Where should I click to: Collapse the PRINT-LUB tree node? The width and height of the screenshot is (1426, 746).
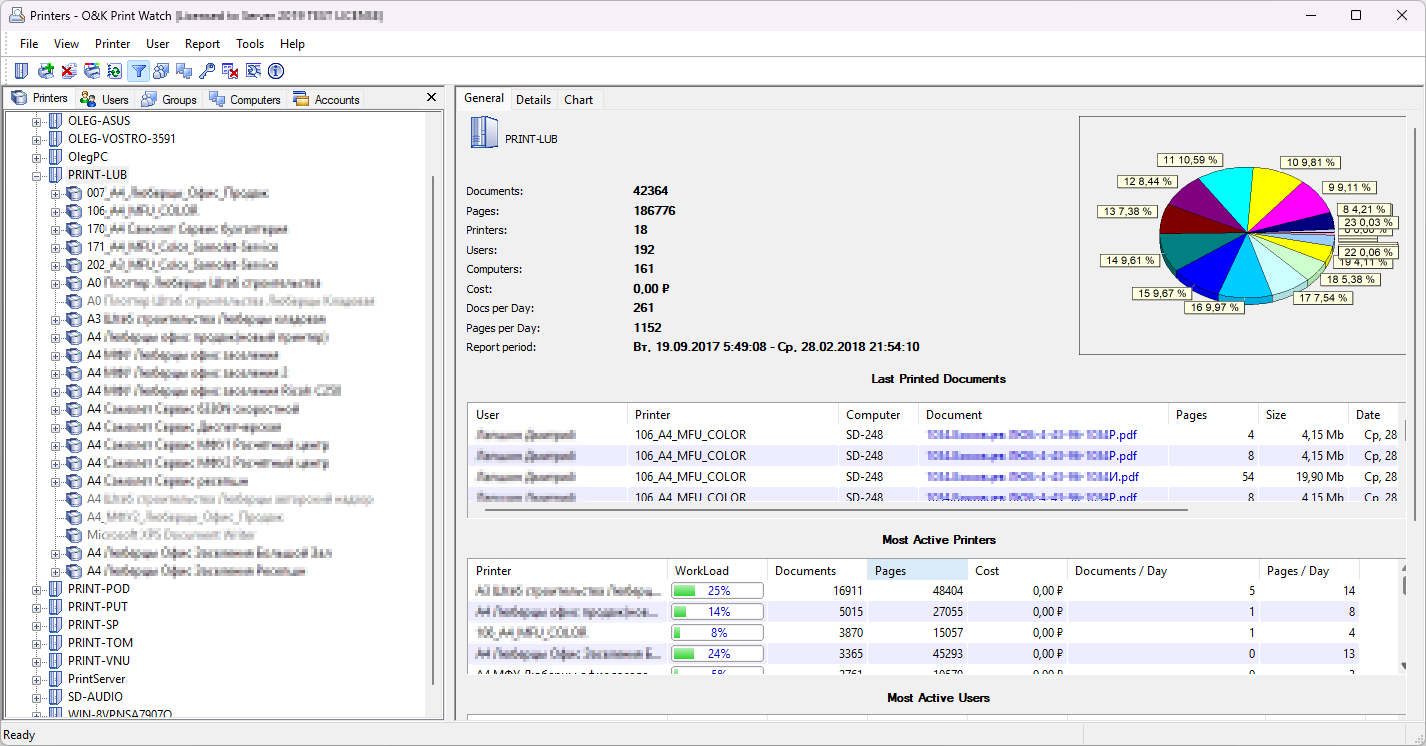coord(37,175)
